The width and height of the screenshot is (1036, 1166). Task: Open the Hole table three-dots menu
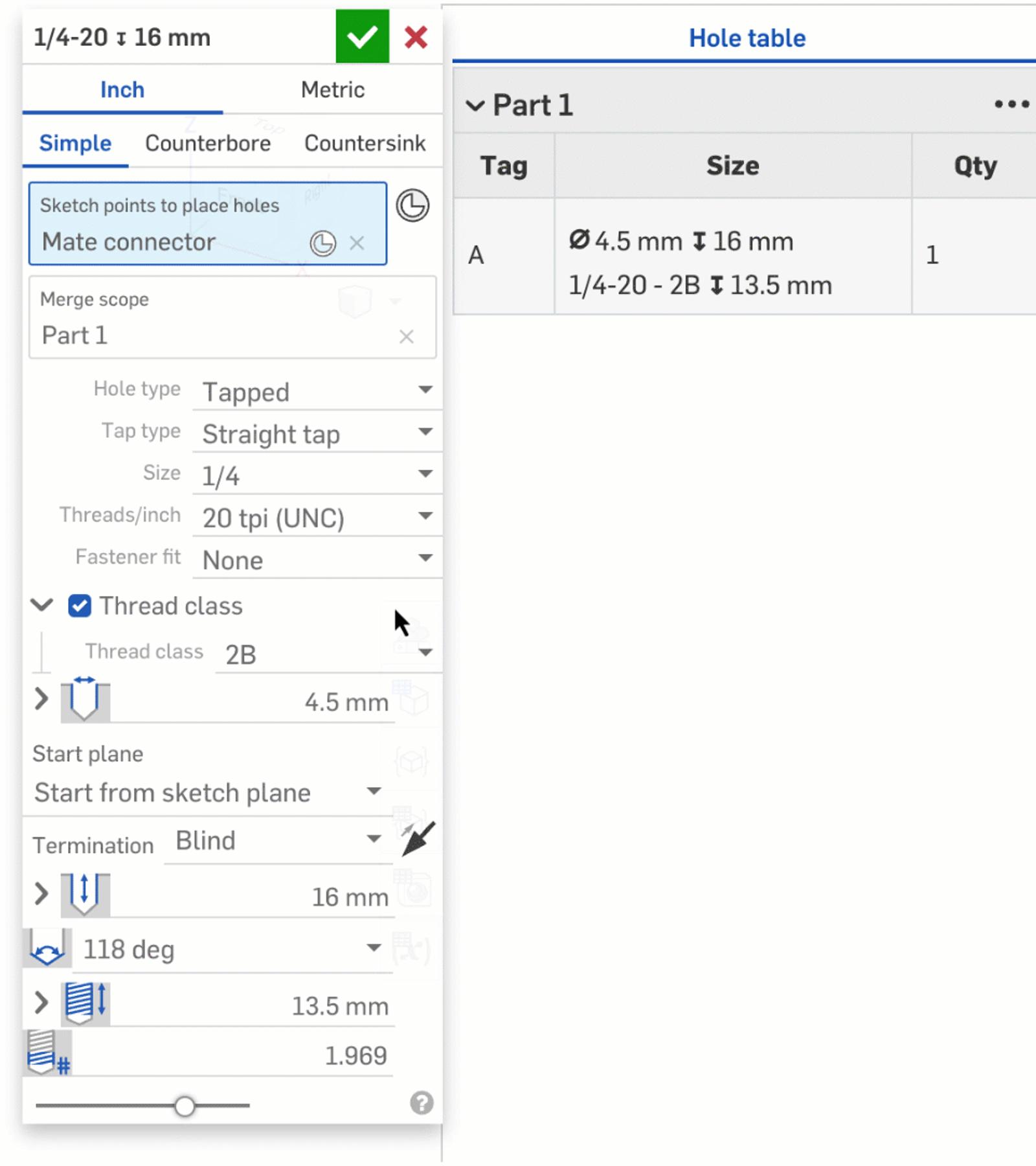[1011, 104]
